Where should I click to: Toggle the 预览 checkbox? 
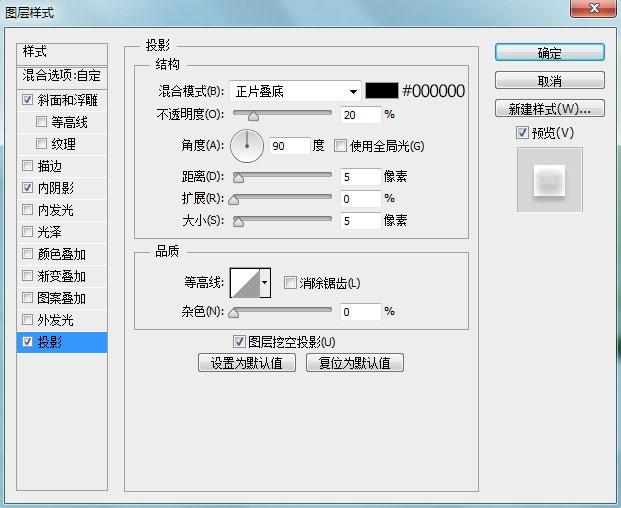(x=522, y=132)
